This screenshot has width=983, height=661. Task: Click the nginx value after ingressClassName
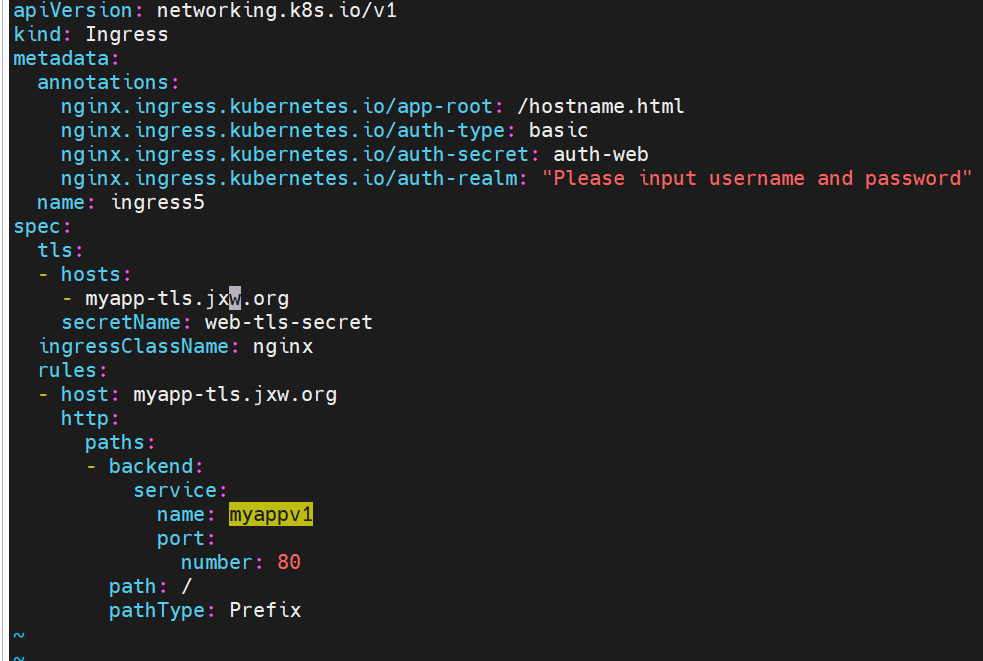[283, 347]
